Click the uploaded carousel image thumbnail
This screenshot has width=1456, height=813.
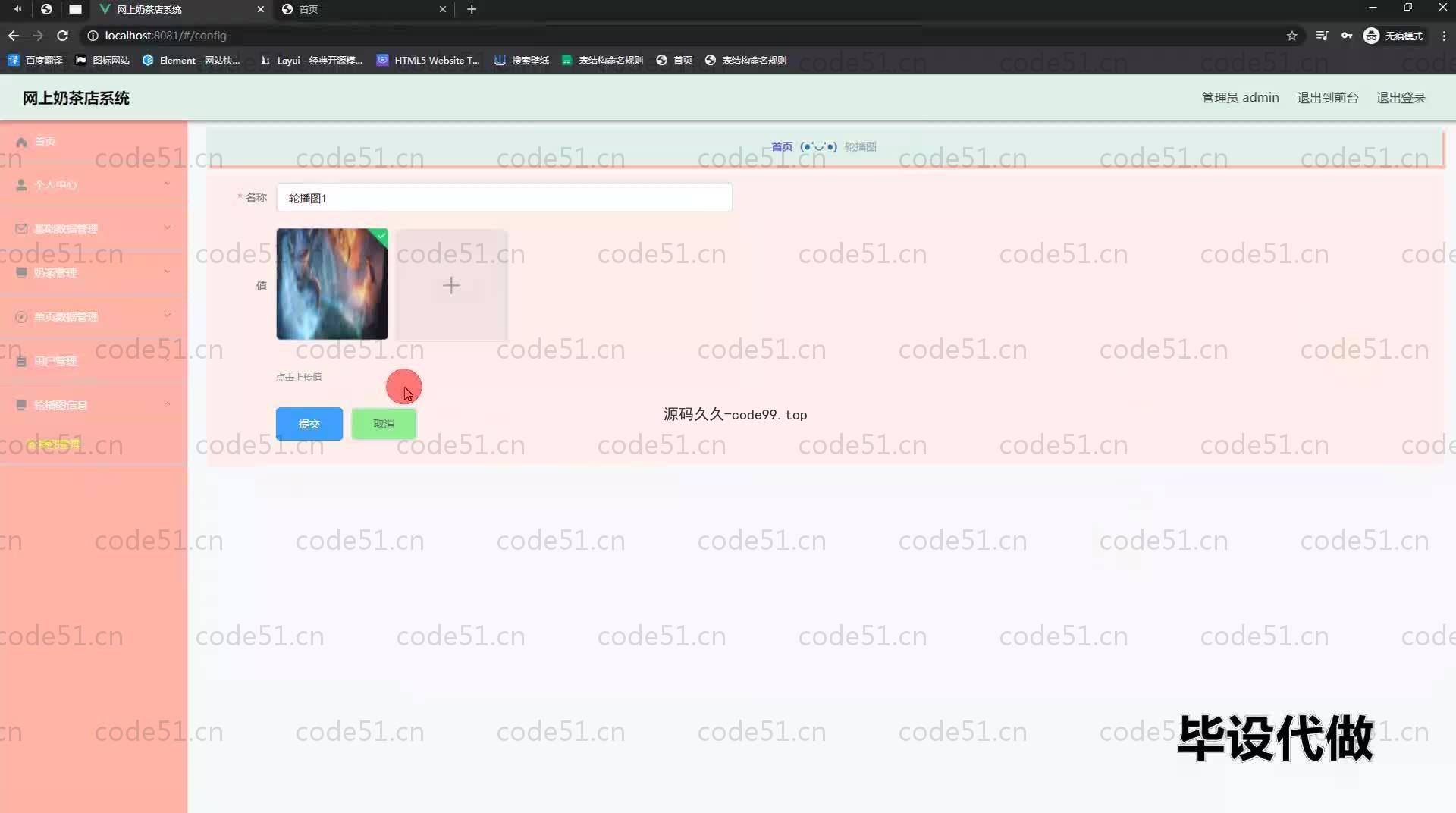332,284
